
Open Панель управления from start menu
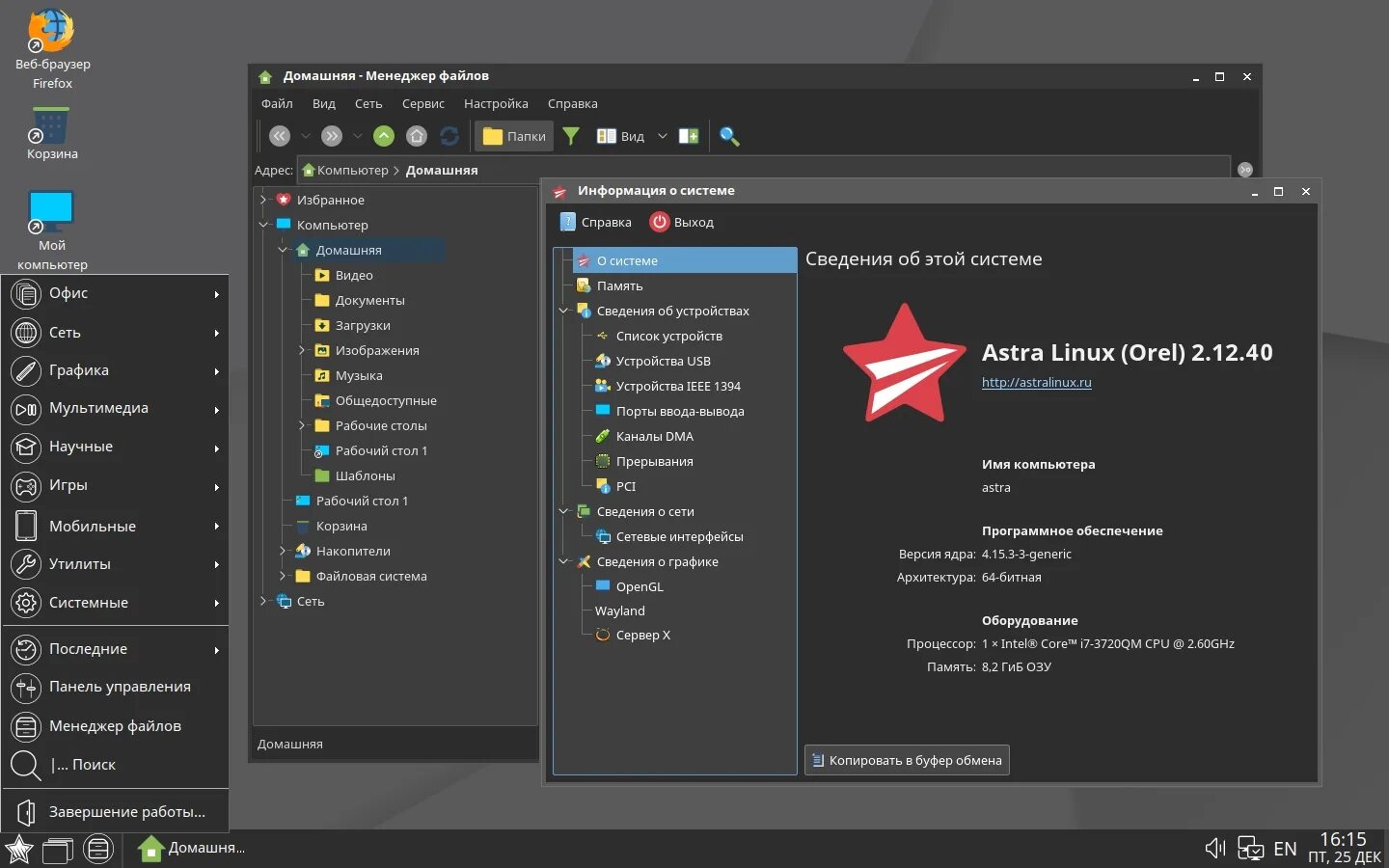(115, 687)
